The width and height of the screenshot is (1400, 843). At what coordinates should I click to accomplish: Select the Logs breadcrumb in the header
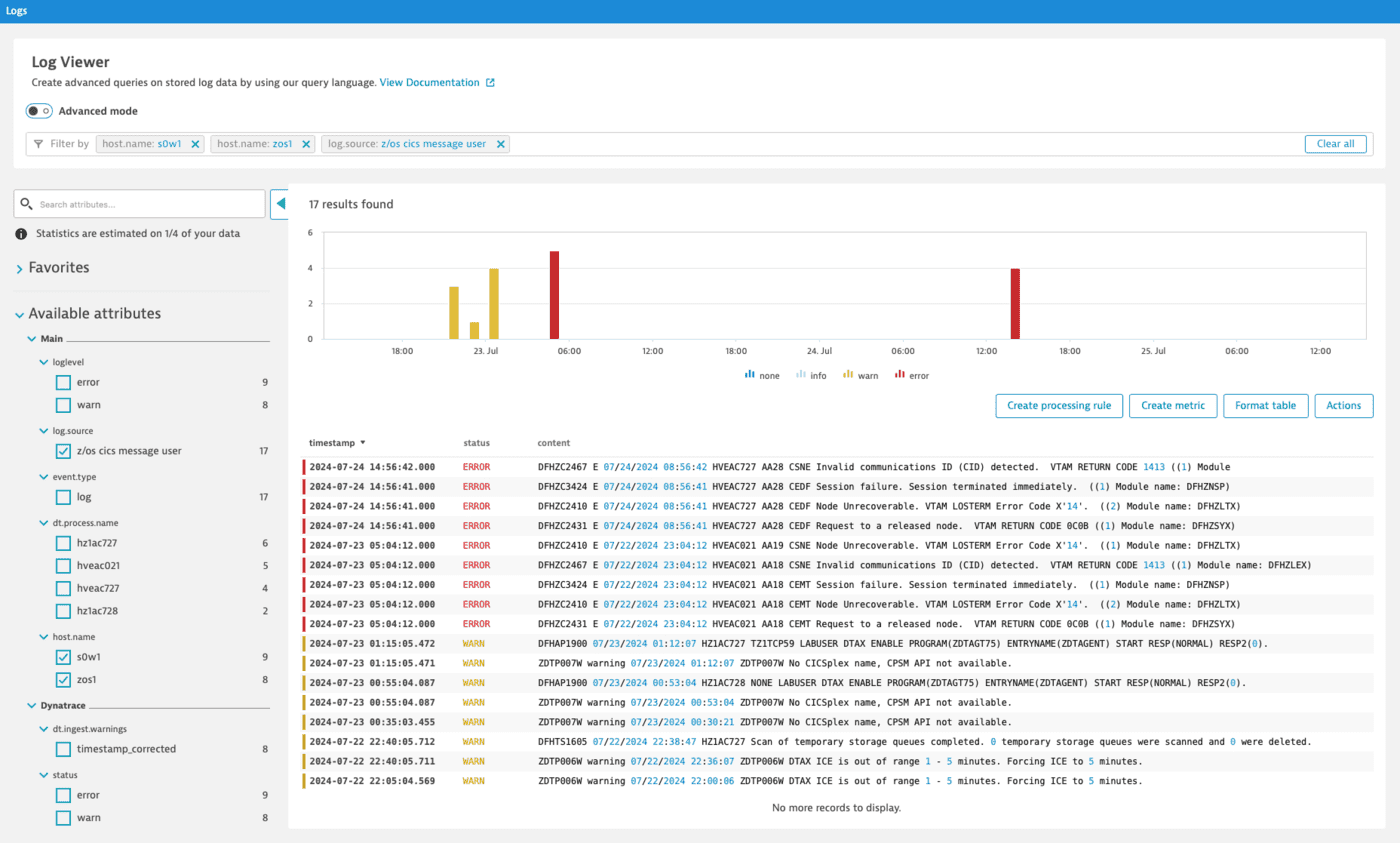pos(17,11)
